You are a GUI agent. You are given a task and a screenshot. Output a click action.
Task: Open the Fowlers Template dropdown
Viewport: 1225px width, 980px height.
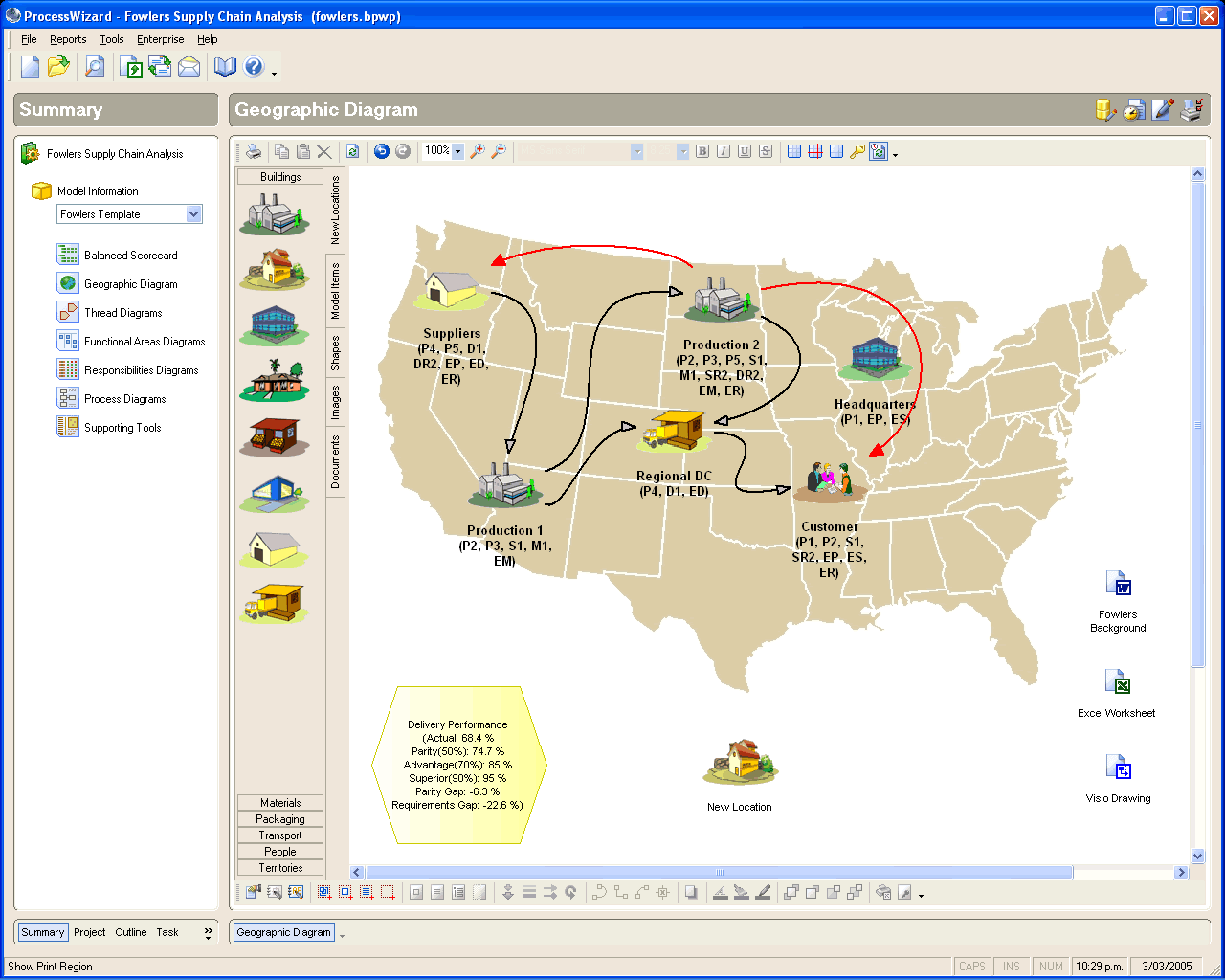193,214
